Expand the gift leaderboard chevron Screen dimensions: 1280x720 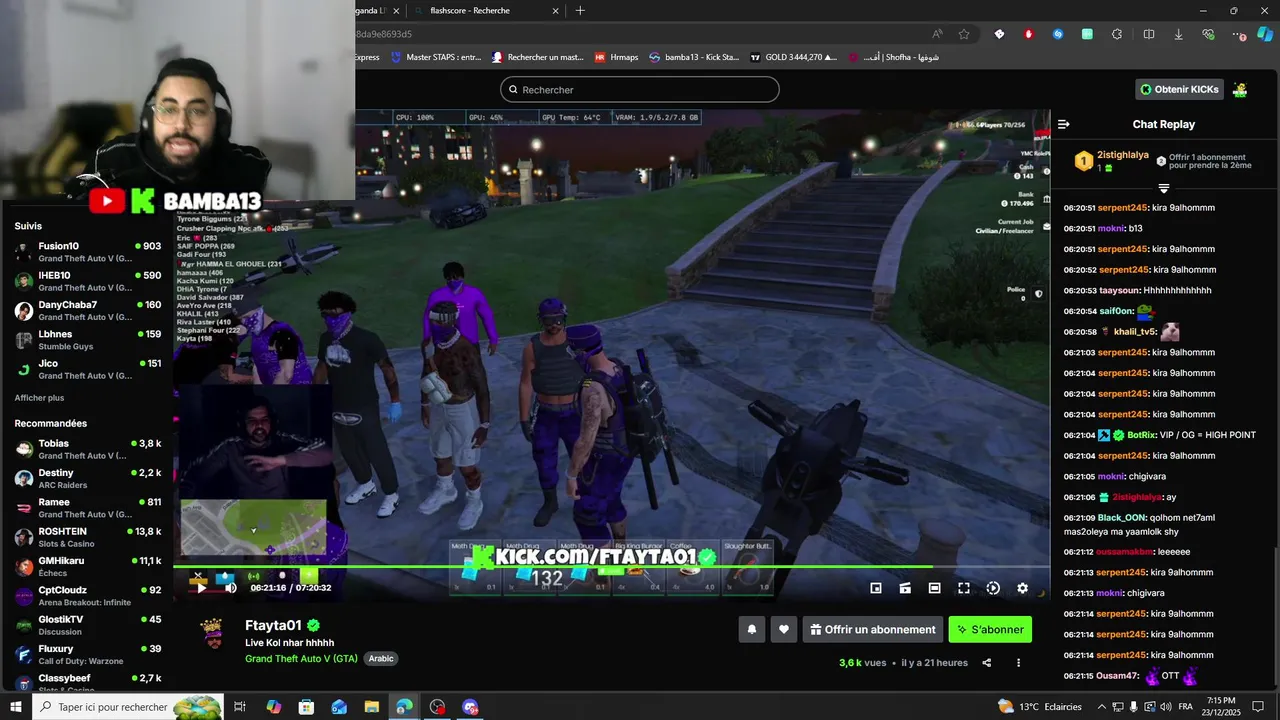tap(1164, 188)
